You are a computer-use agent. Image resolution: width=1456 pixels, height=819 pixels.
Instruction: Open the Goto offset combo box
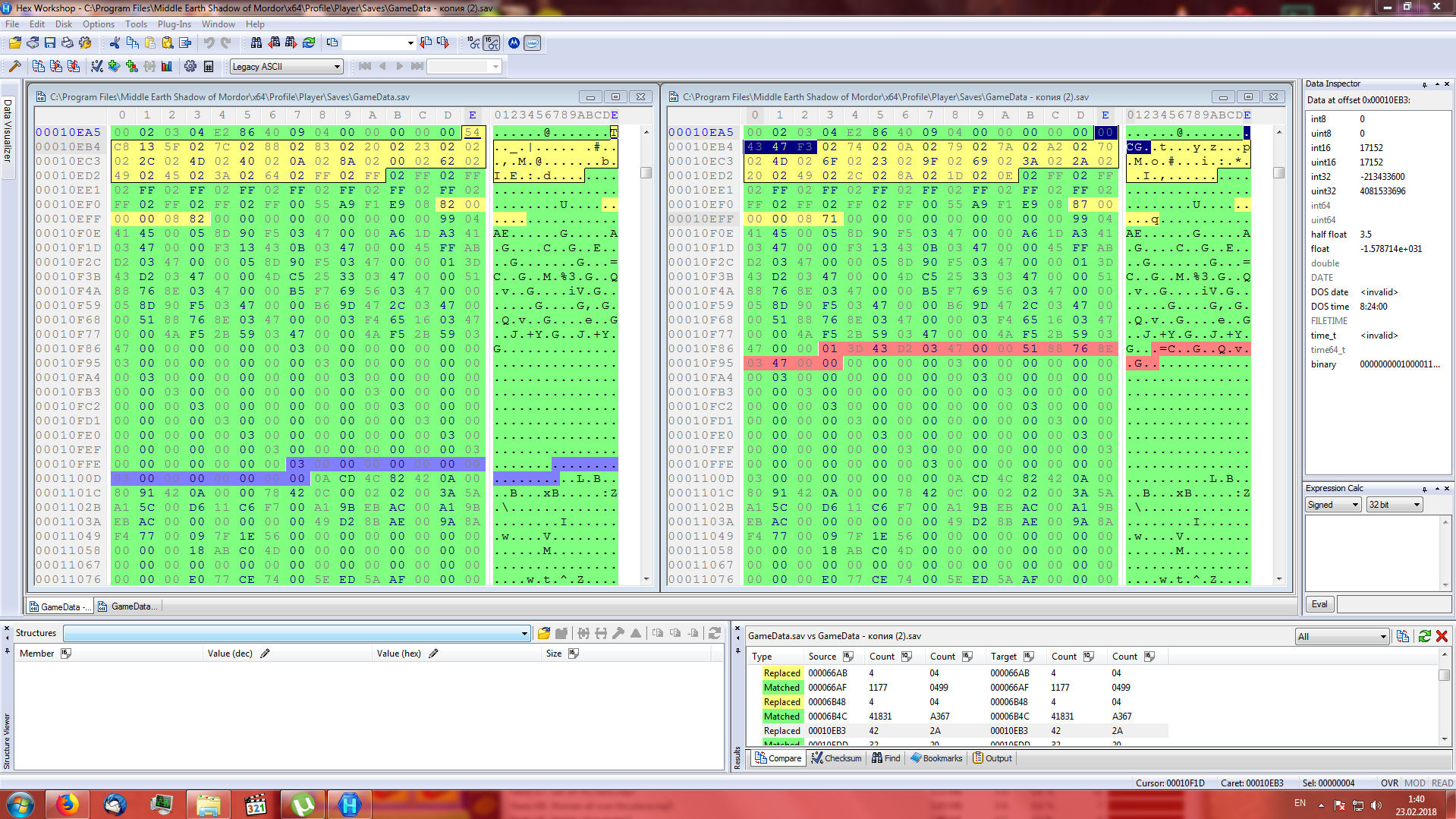pos(379,43)
